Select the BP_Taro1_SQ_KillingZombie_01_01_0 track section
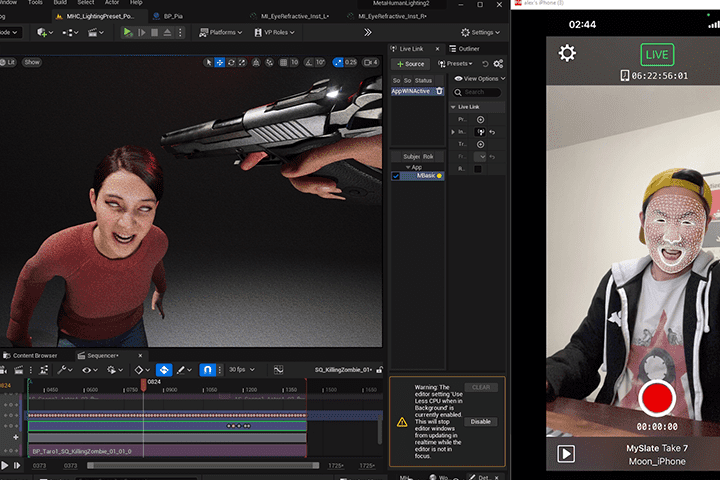 [167, 451]
